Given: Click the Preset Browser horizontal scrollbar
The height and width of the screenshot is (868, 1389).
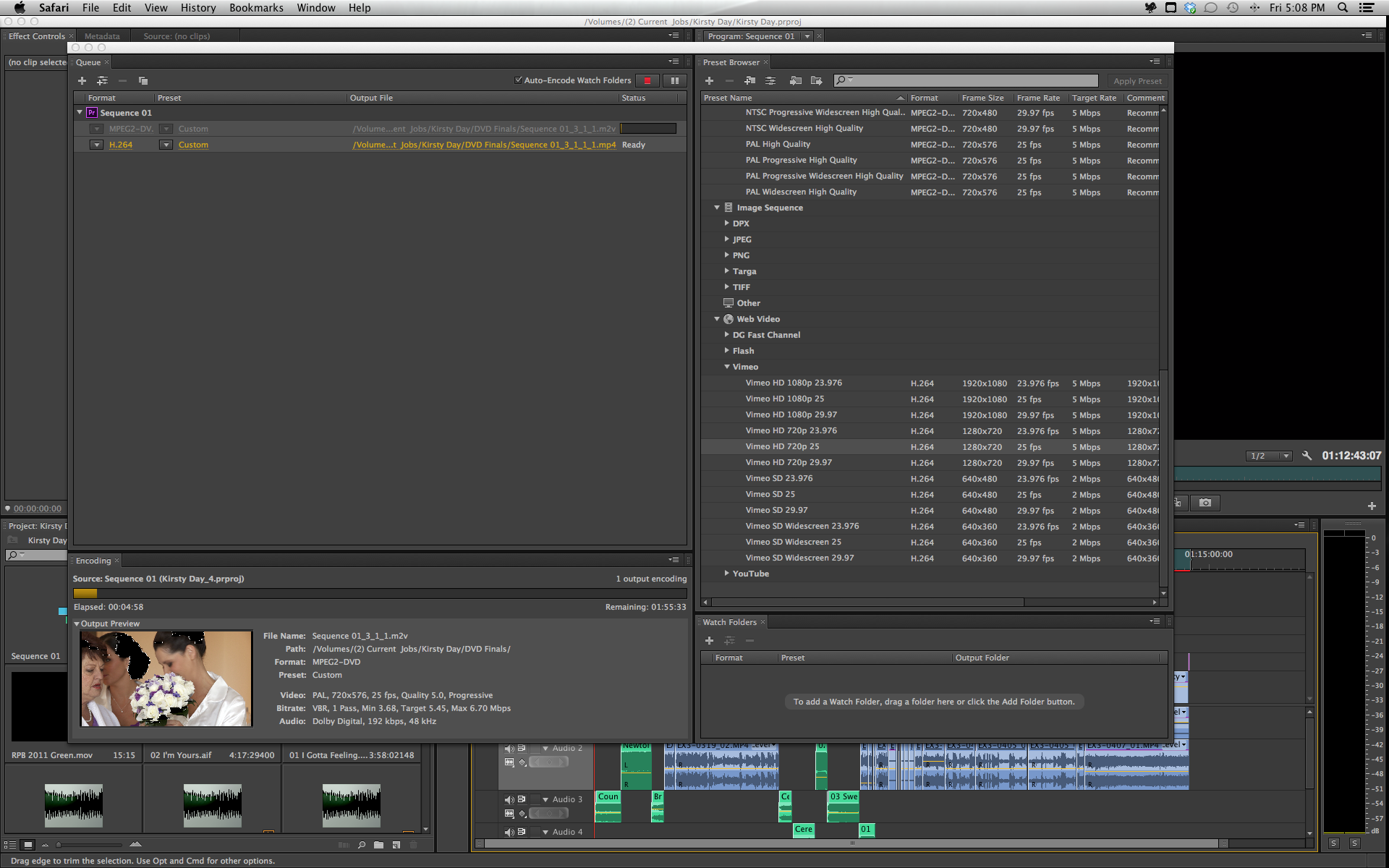Looking at the screenshot, I should tap(868, 602).
